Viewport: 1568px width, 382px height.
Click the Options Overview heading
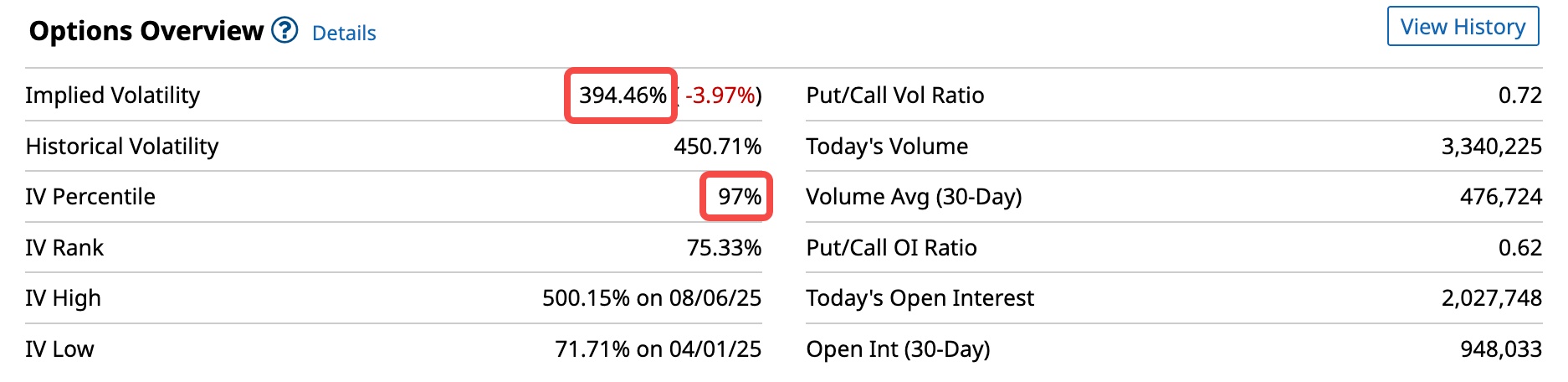point(146,31)
